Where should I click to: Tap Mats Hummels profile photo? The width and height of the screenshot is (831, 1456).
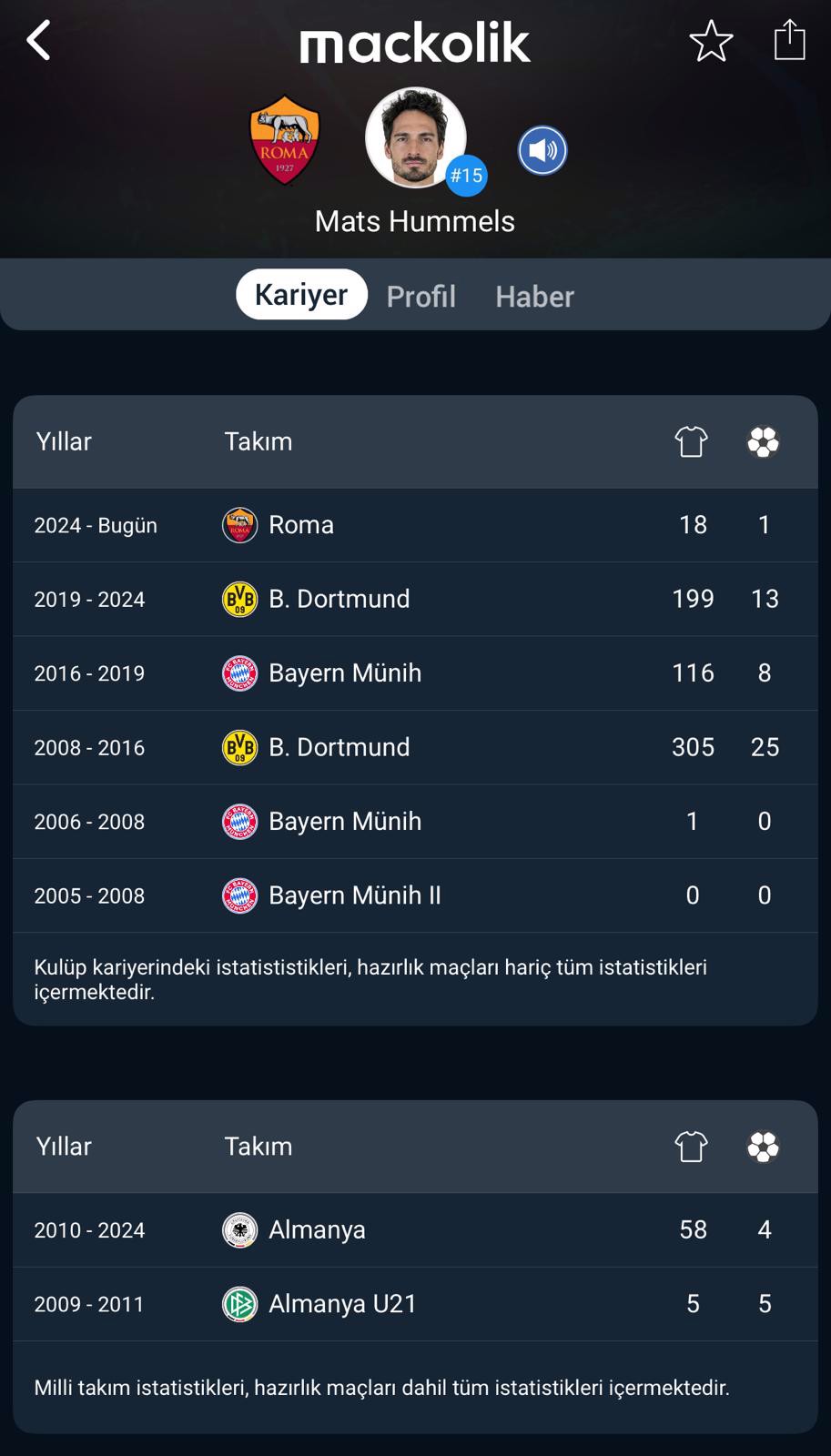(414, 136)
